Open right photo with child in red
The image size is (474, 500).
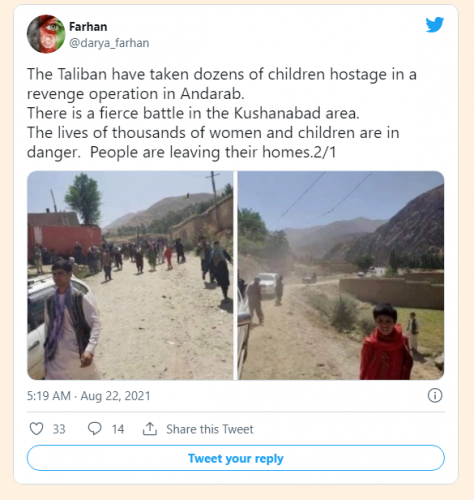pyautogui.click(x=341, y=275)
